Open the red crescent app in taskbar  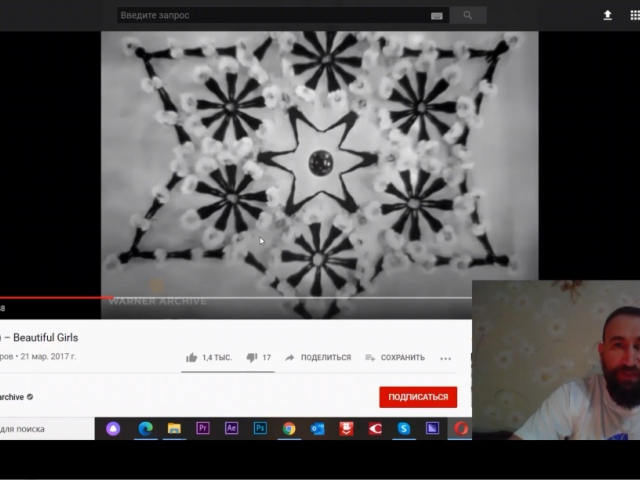pyautogui.click(x=375, y=429)
